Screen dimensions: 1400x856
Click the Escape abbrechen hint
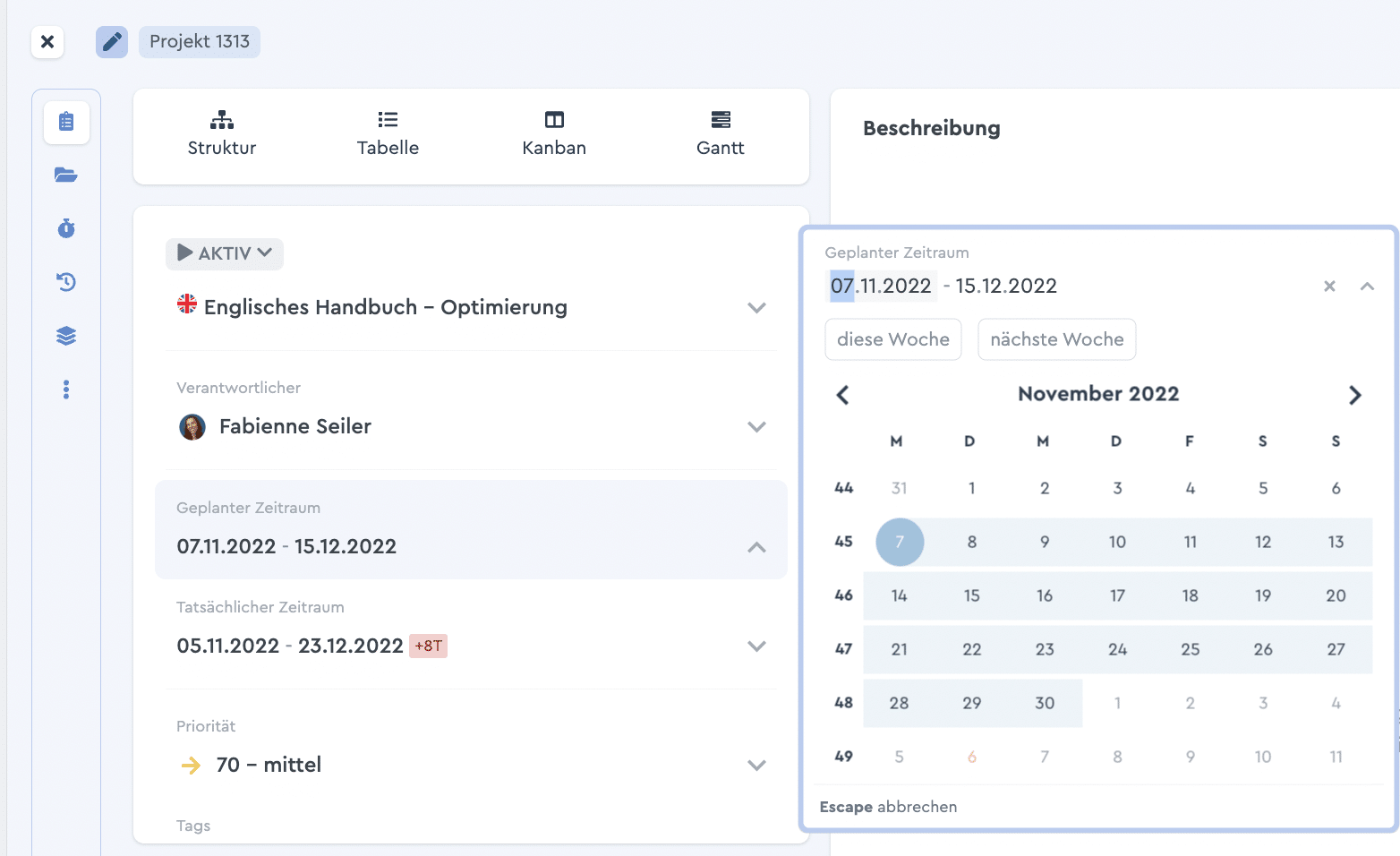[x=888, y=807]
